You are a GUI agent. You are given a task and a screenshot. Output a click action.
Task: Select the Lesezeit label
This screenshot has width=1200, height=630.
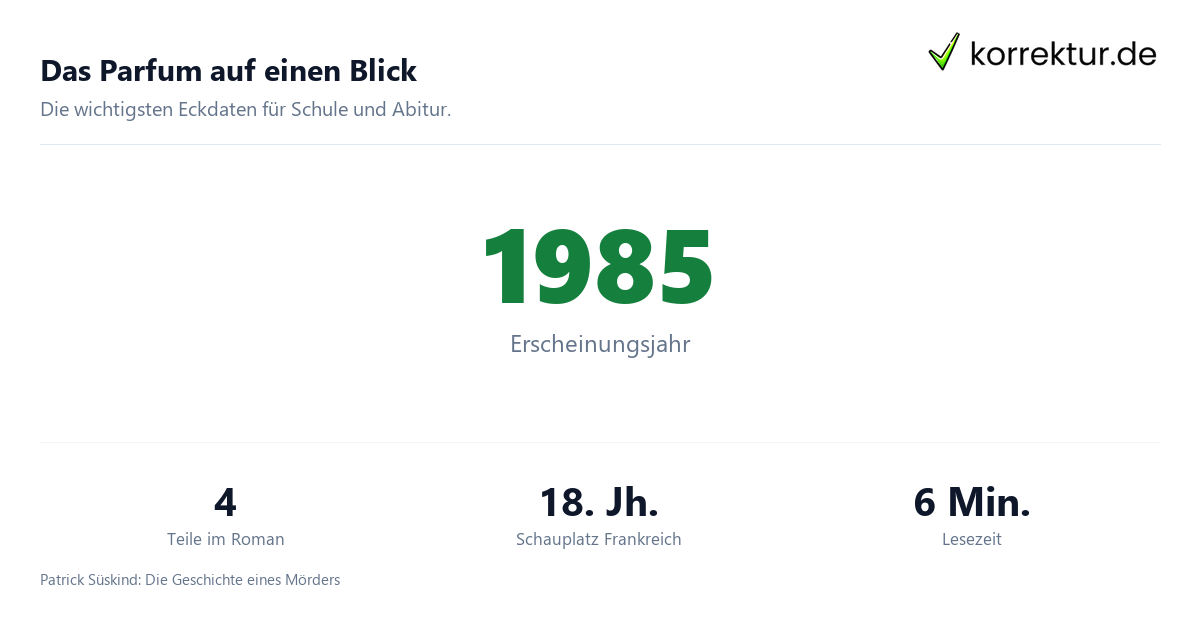pyautogui.click(x=972, y=539)
